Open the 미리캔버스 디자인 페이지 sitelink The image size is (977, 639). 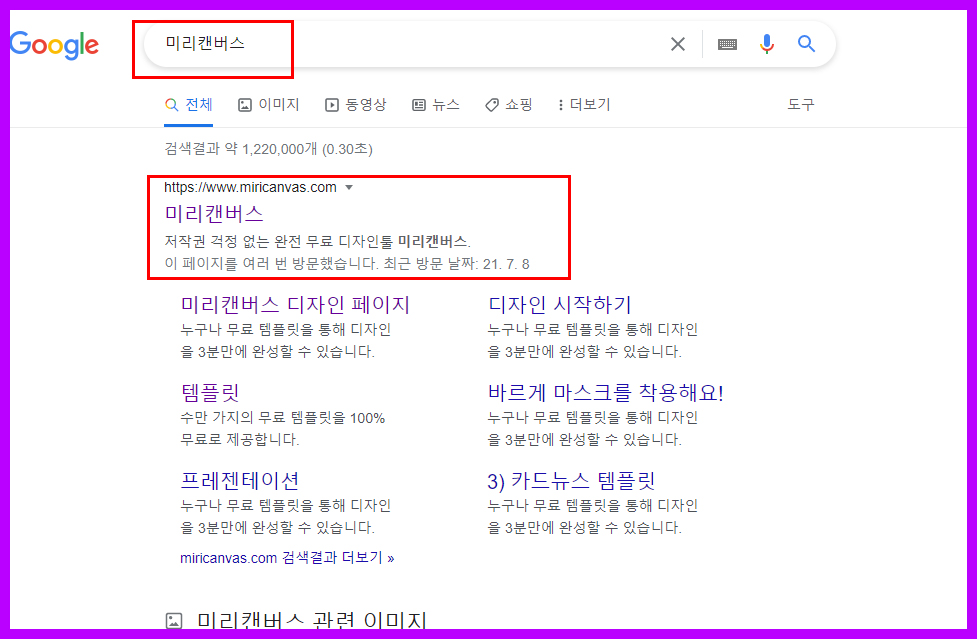[x=295, y=305]
